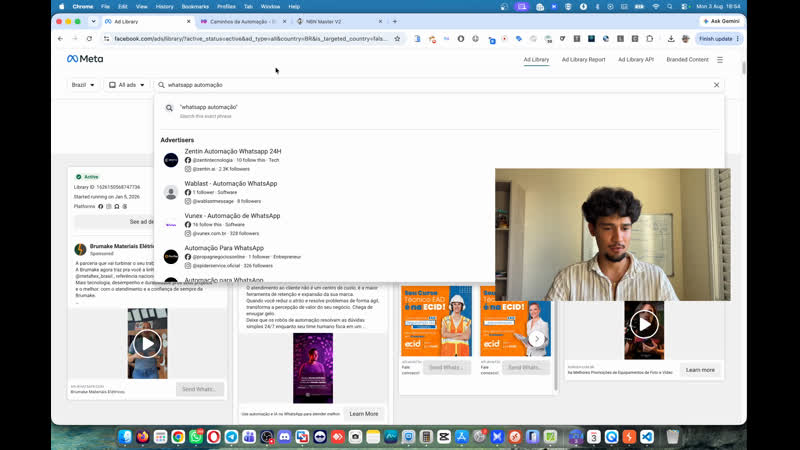Open Trash in the dock
Screen dimensions: 800x450
[x=673, y=437]
